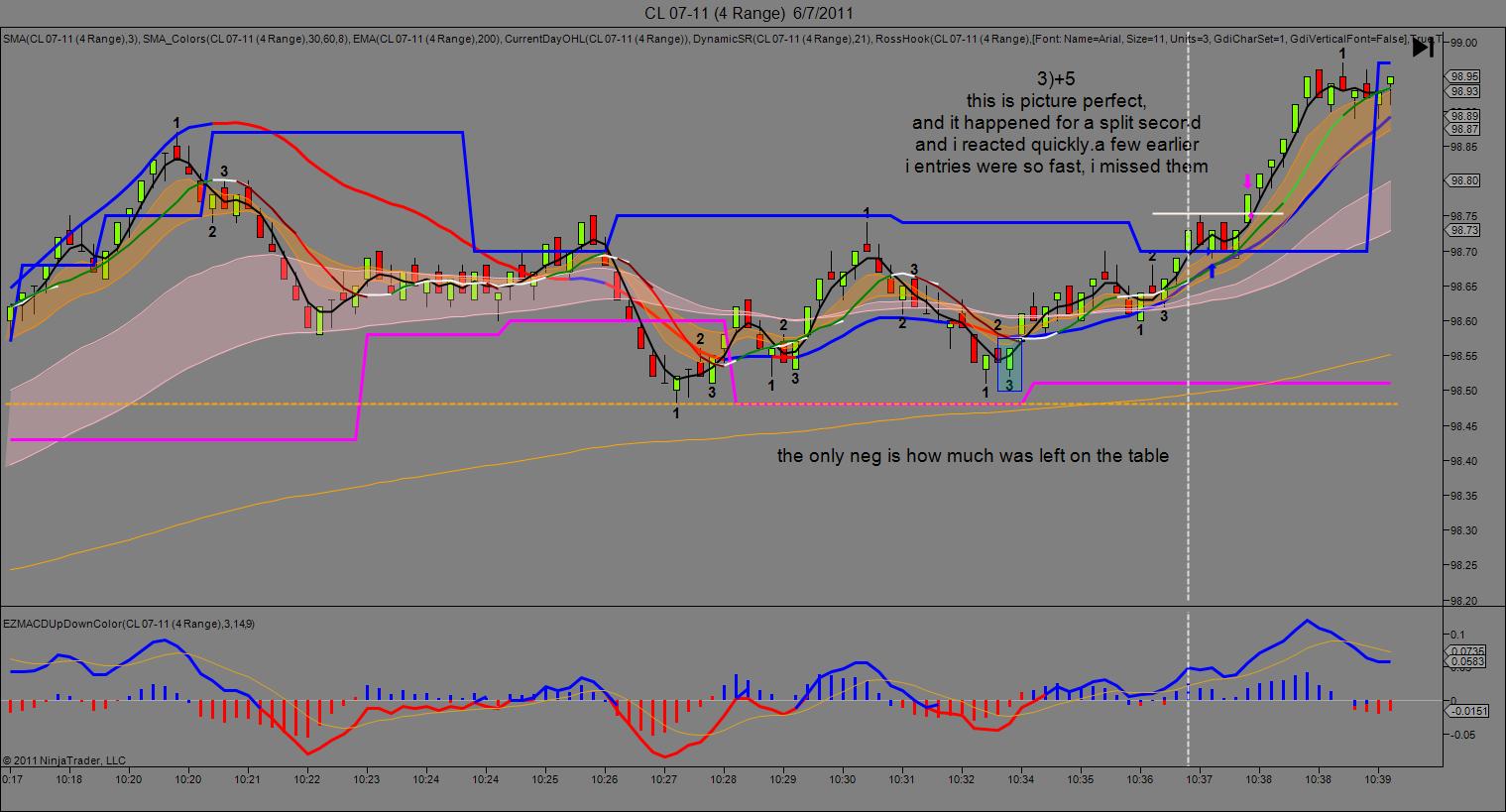
Task: Select the EZMACDUpDownColor indicator panel label
Action: pyautogui.click(x=131, y=624)
